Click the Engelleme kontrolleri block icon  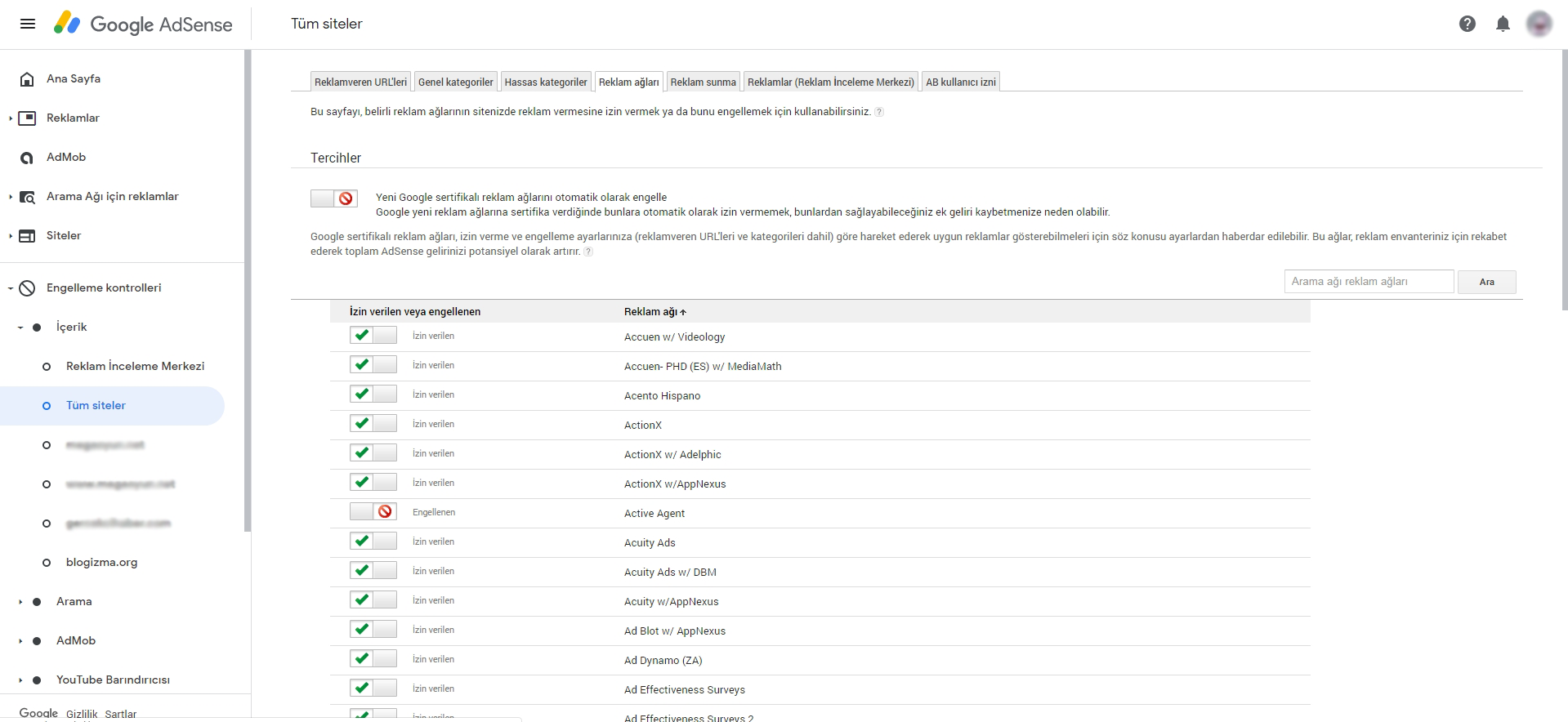pyautogui.click(x=27, y=288)
